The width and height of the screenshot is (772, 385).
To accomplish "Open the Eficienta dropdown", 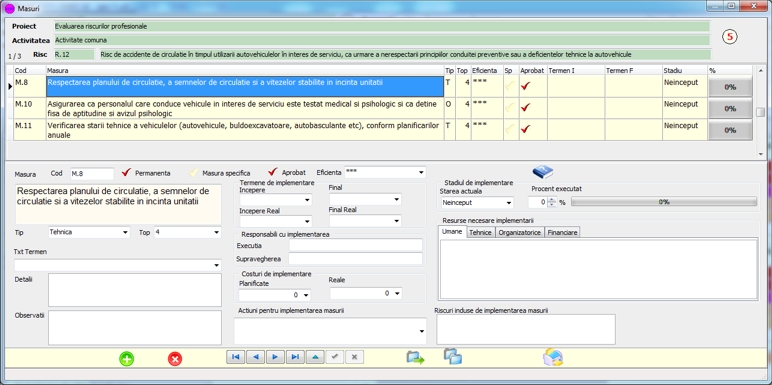I will pos(421,173).
